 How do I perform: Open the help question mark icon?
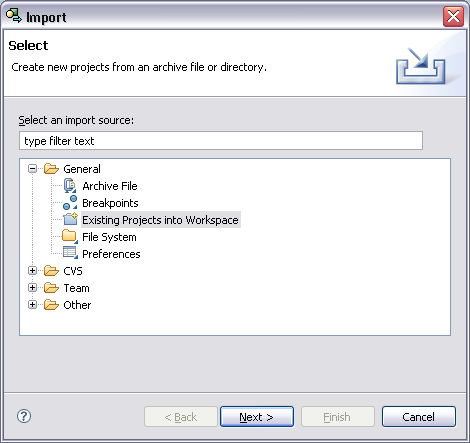click(24, 416)
